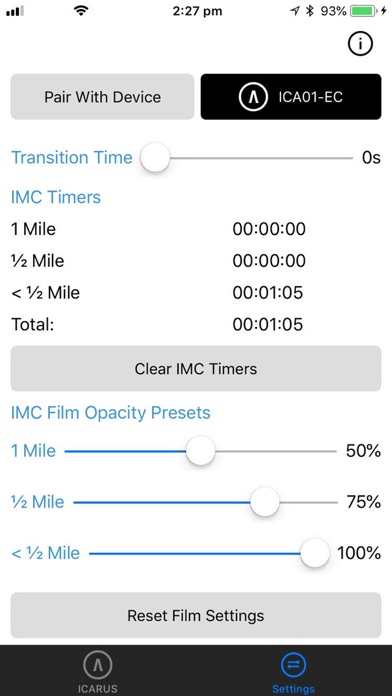Tap the ICARUS logo tab icon

pyautogui.click(x=98, y=664)
